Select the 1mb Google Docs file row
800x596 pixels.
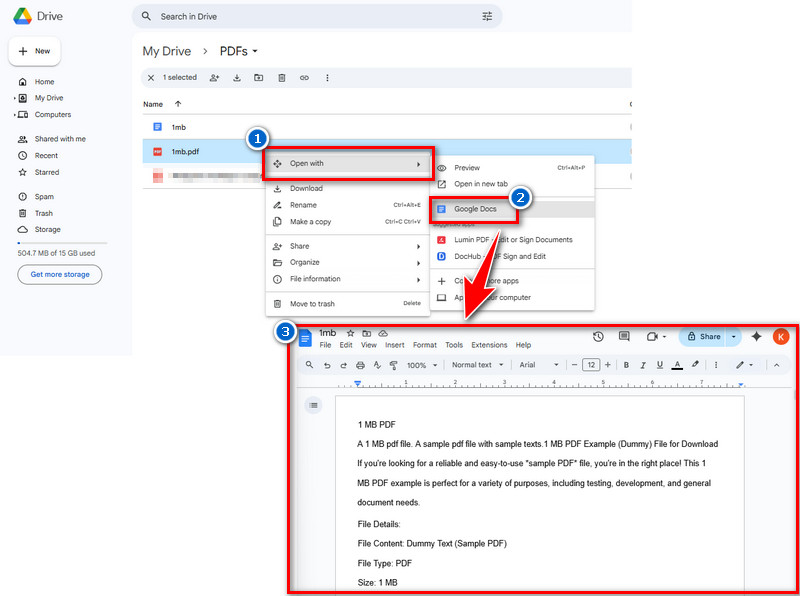click(x=387, y=127)
